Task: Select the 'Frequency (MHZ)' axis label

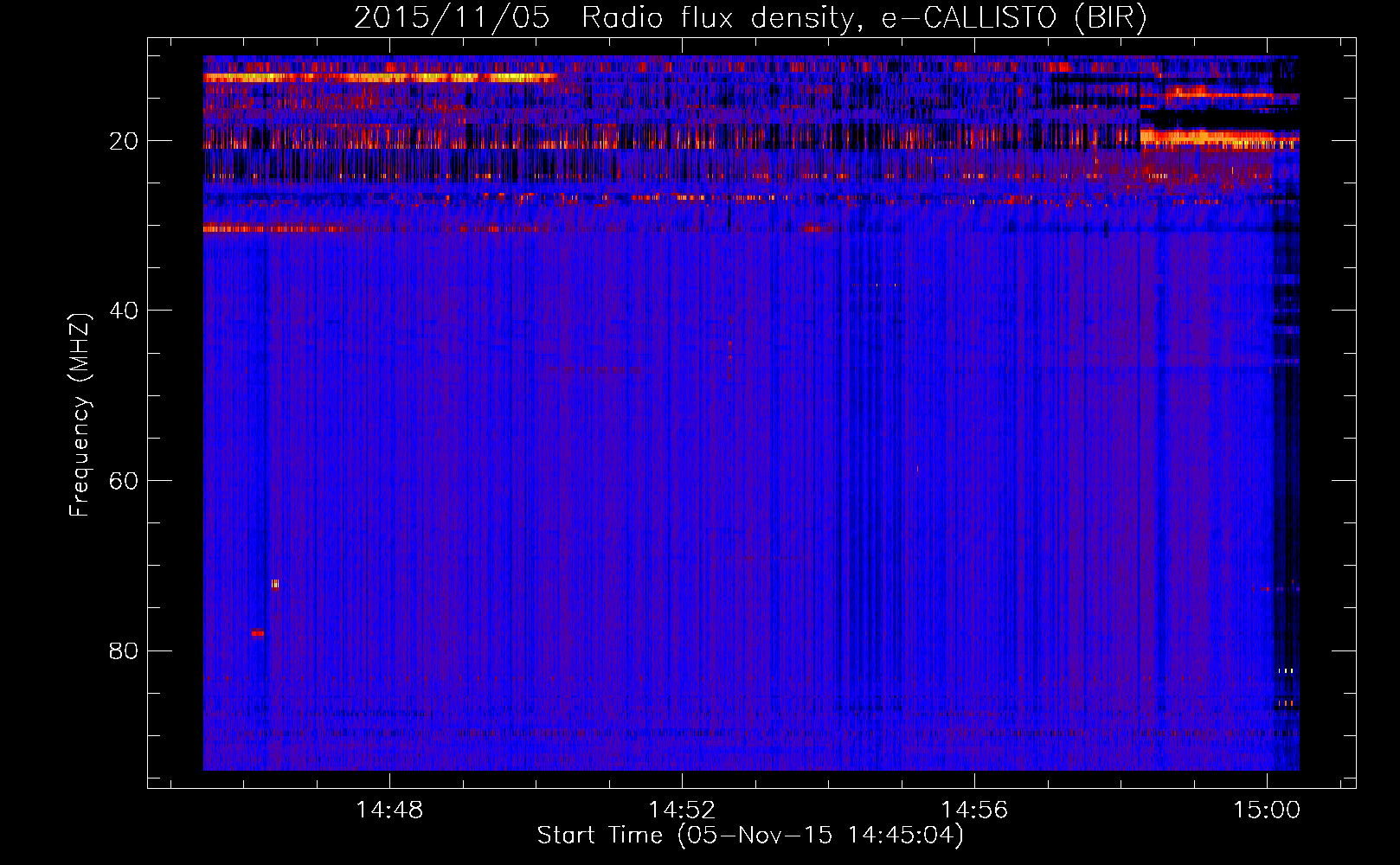Action: (x=80, y=414)
